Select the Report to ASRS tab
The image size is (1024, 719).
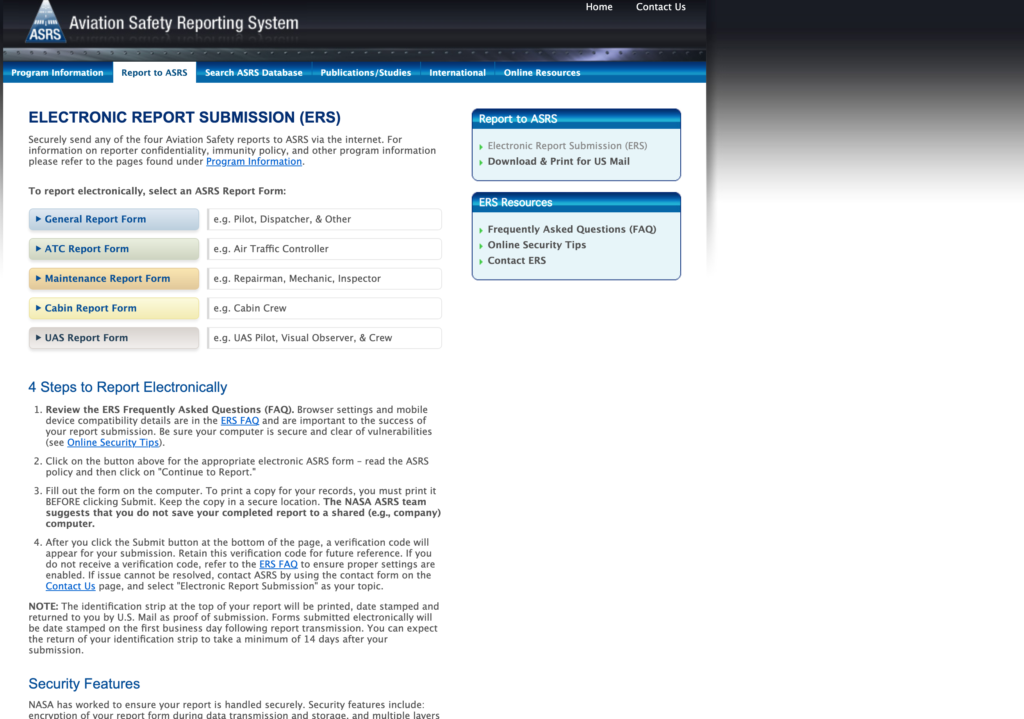tap(154, 72)
